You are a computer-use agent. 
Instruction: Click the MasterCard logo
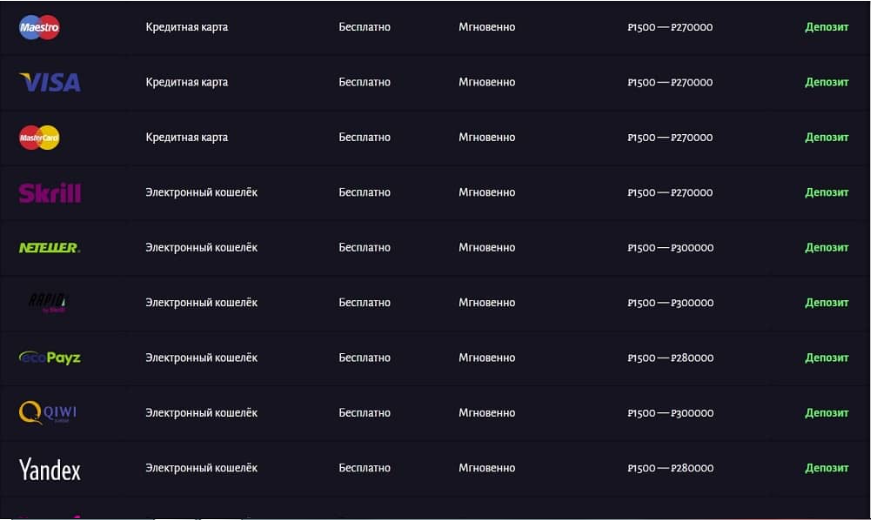tap(40, 137)
